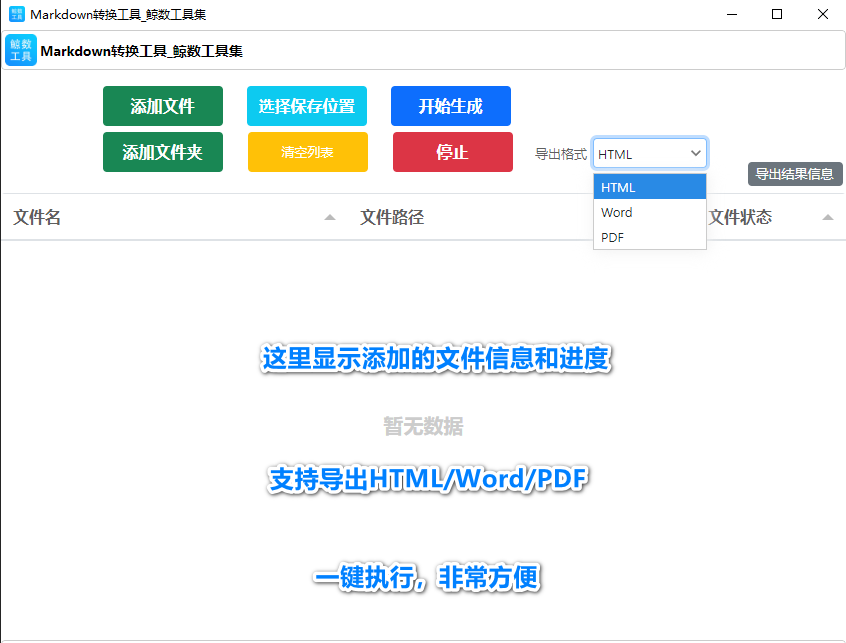Click the 导出格式 label
The image size is (846, 643).
point(561,154)
